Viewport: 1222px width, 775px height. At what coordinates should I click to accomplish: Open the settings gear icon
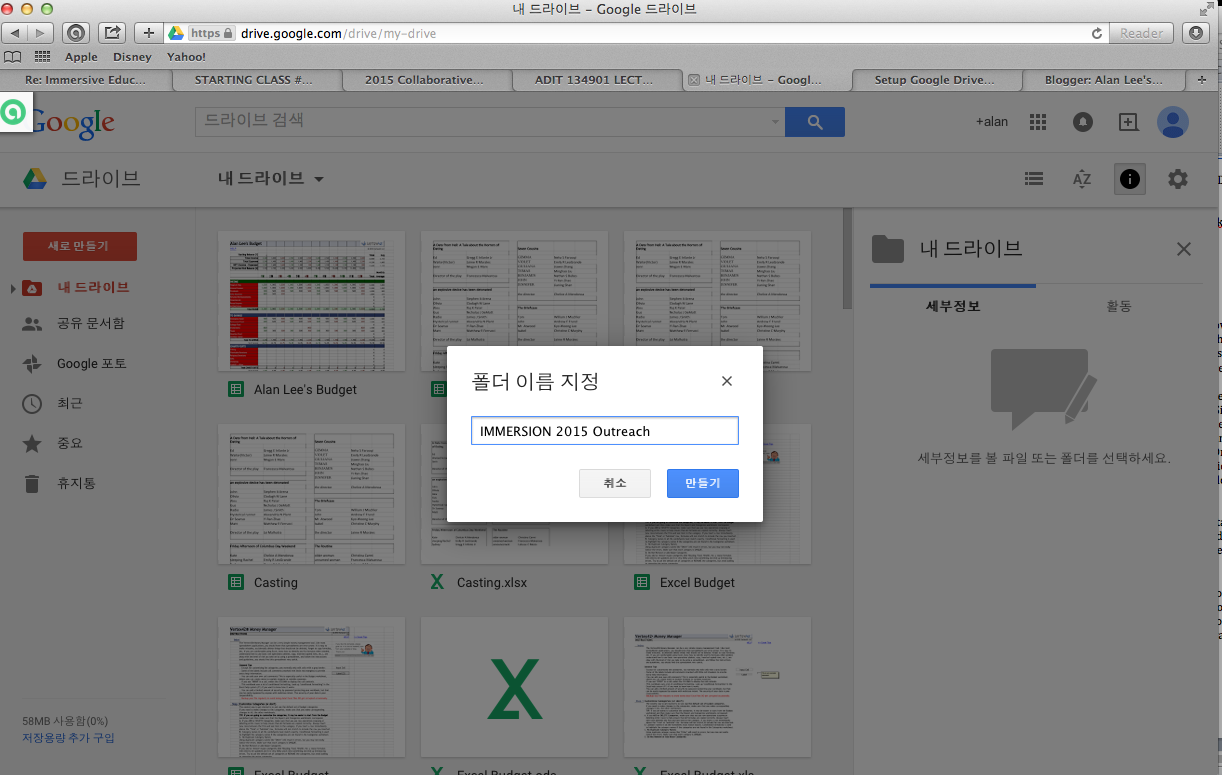[x=1178, y=179]
